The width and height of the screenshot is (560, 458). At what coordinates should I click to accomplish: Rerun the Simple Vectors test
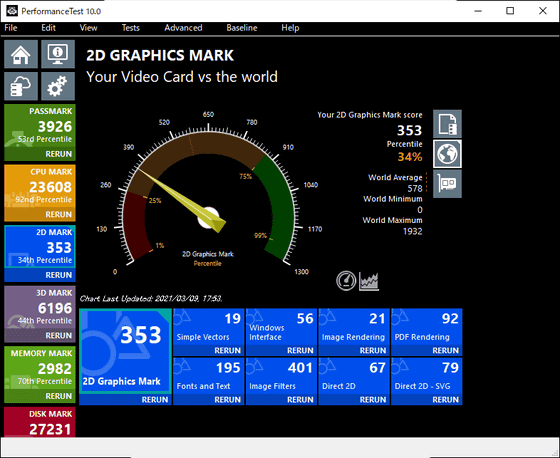228,350
